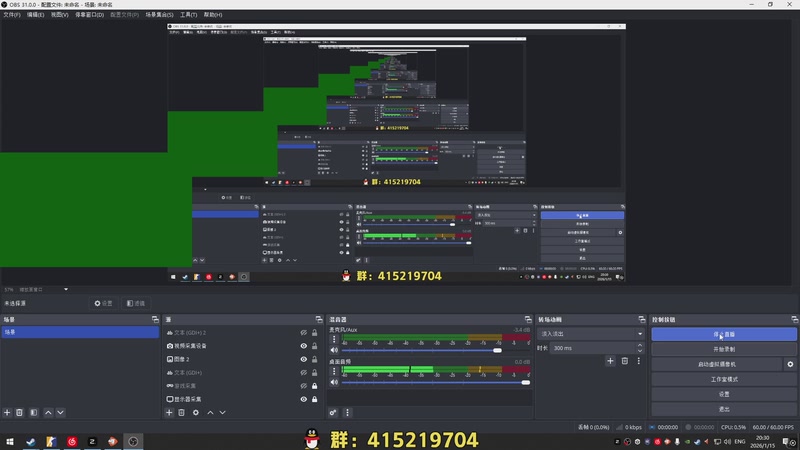Open the 场景集合(S) menu
Image resolution: width=800 pixels, height=450 pixels.
pyautogui.click(x=159, y=15)
